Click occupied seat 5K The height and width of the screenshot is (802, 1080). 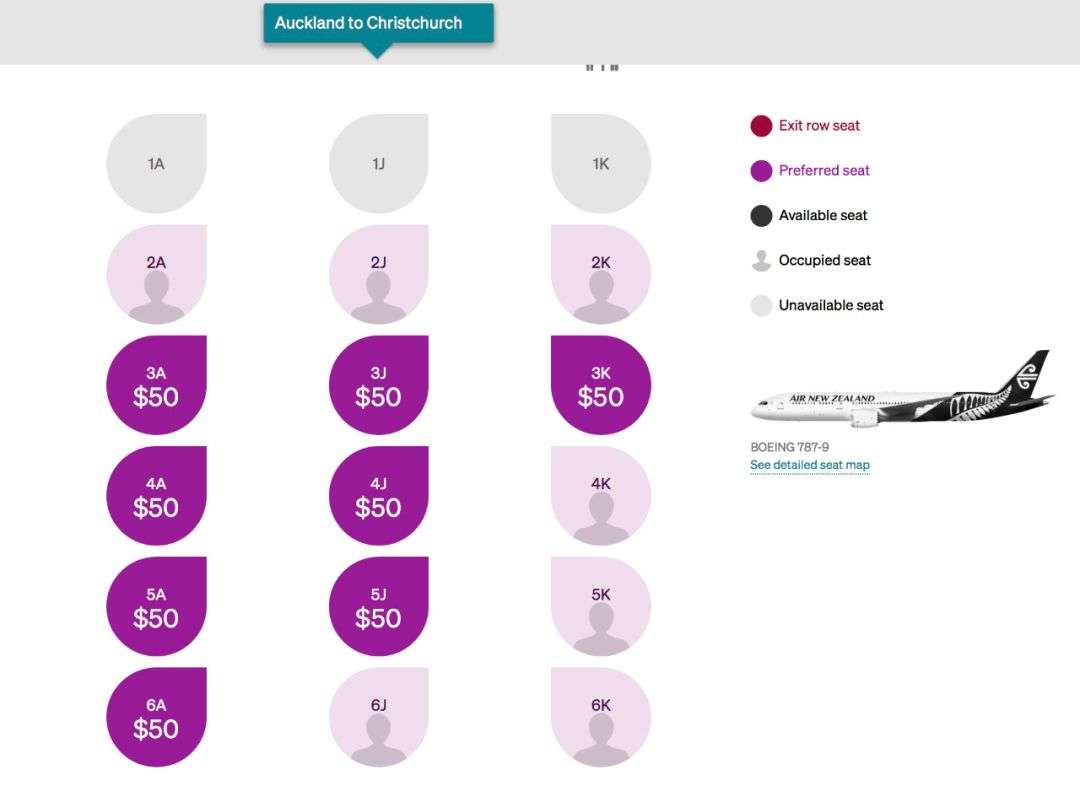coord(601,606)
